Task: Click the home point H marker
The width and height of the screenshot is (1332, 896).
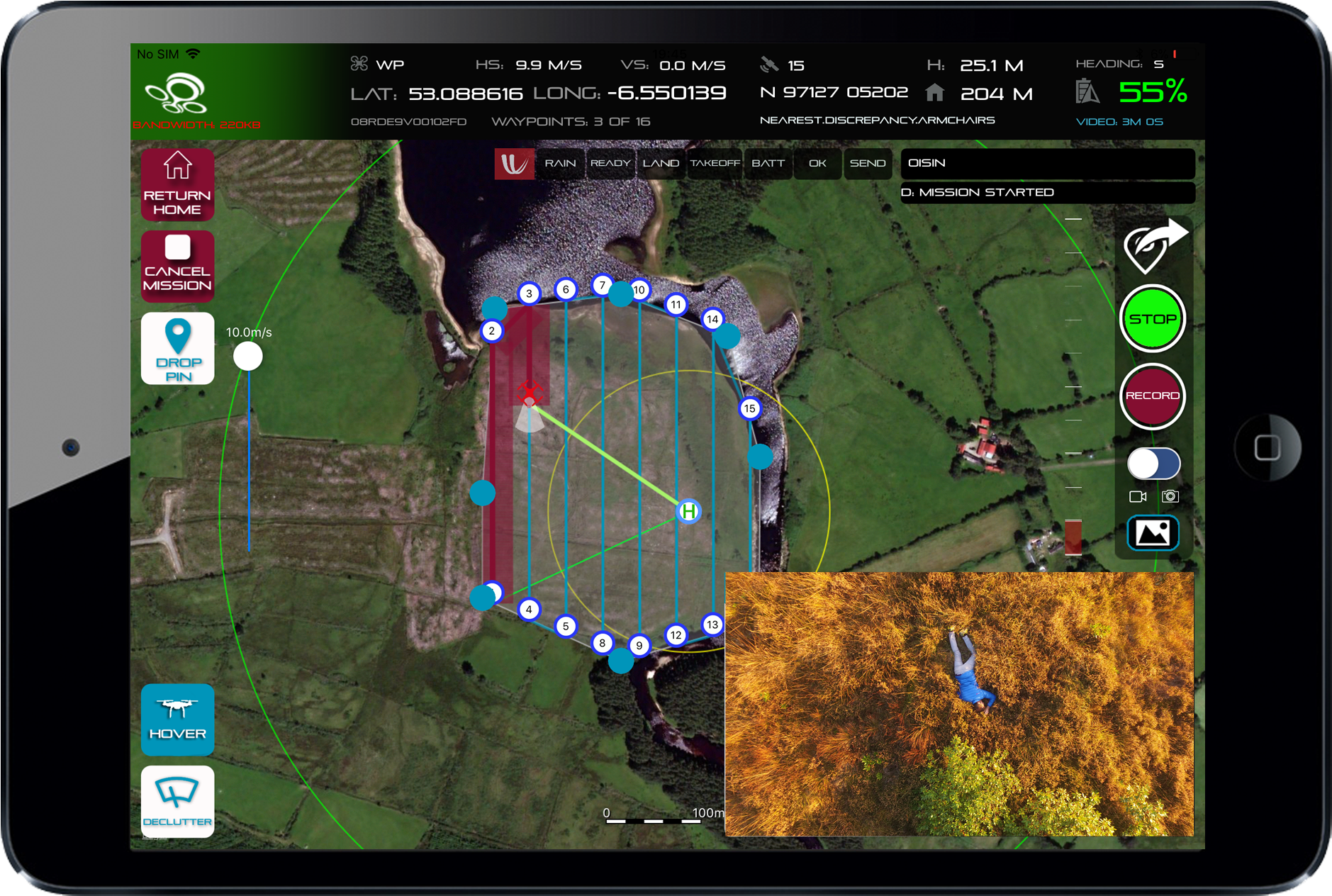Action: point(688,511)
